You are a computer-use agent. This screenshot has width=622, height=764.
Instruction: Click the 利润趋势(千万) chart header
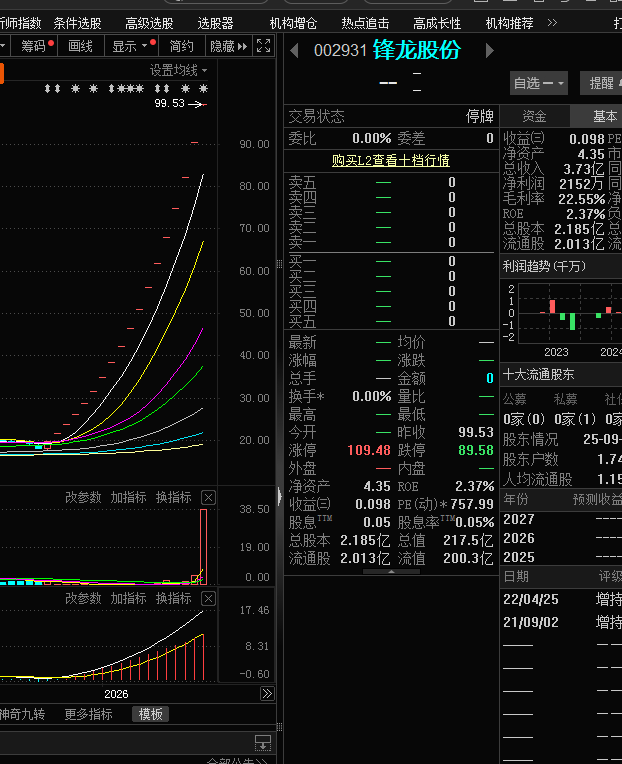point(545,267)
